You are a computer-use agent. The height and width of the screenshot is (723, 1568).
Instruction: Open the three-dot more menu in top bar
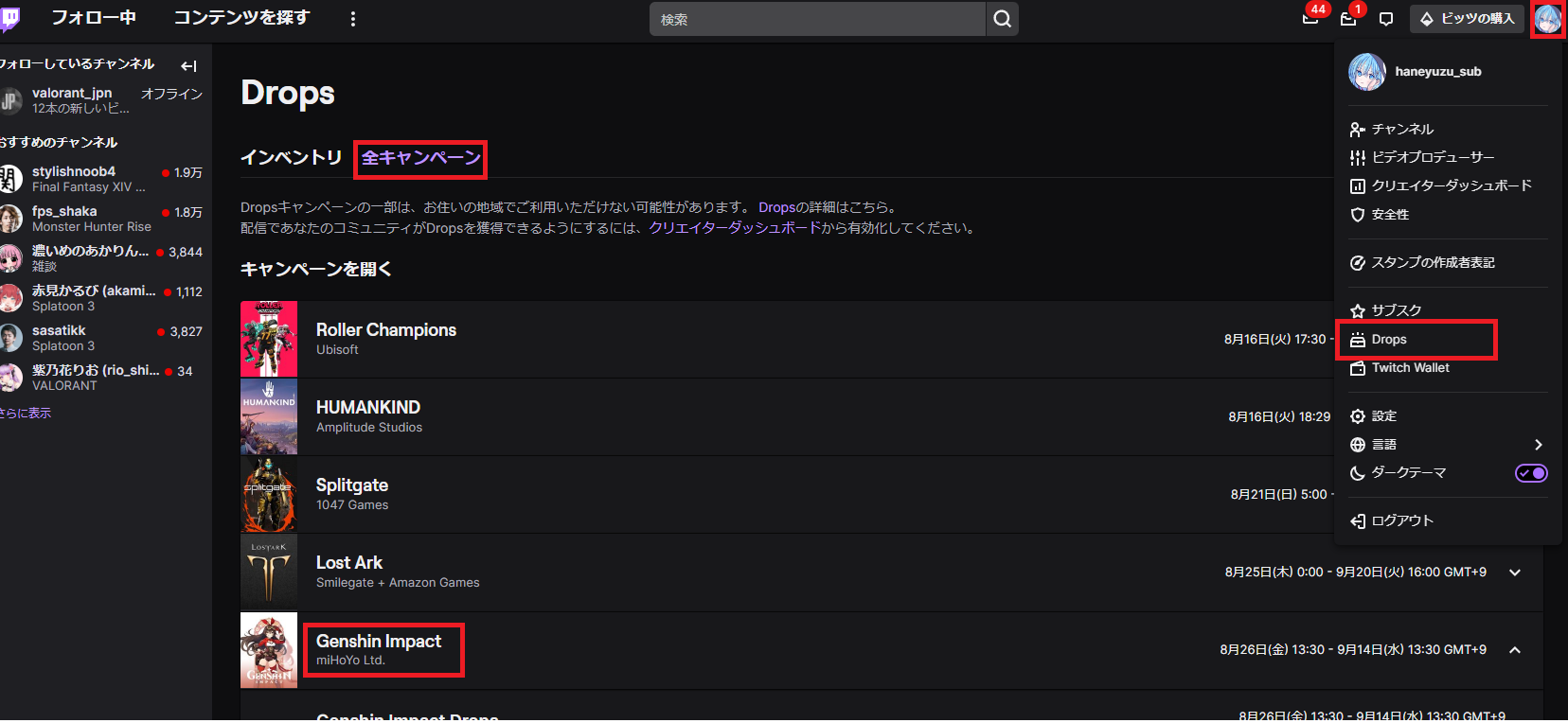click(x=353, y=19)
